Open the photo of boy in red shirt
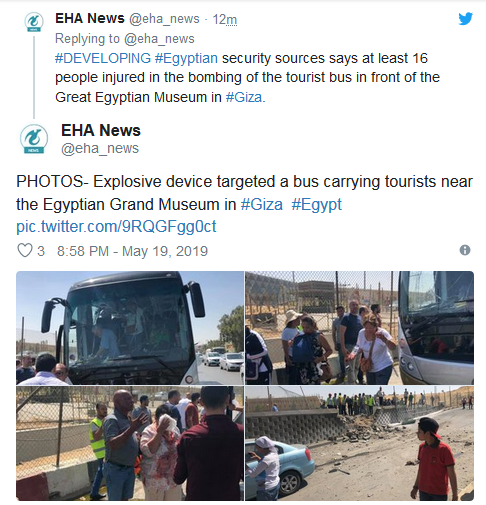The width and height of the screenshot is (486, 505). (x=360, y=443)
